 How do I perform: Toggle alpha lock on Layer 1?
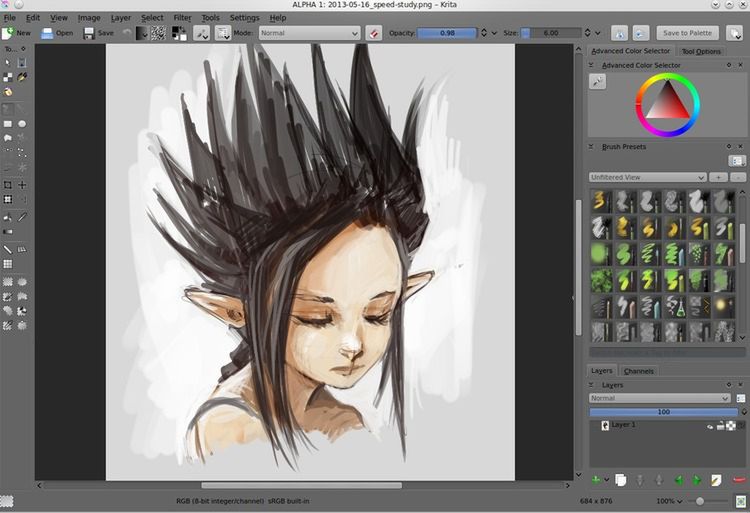[732, 425]
